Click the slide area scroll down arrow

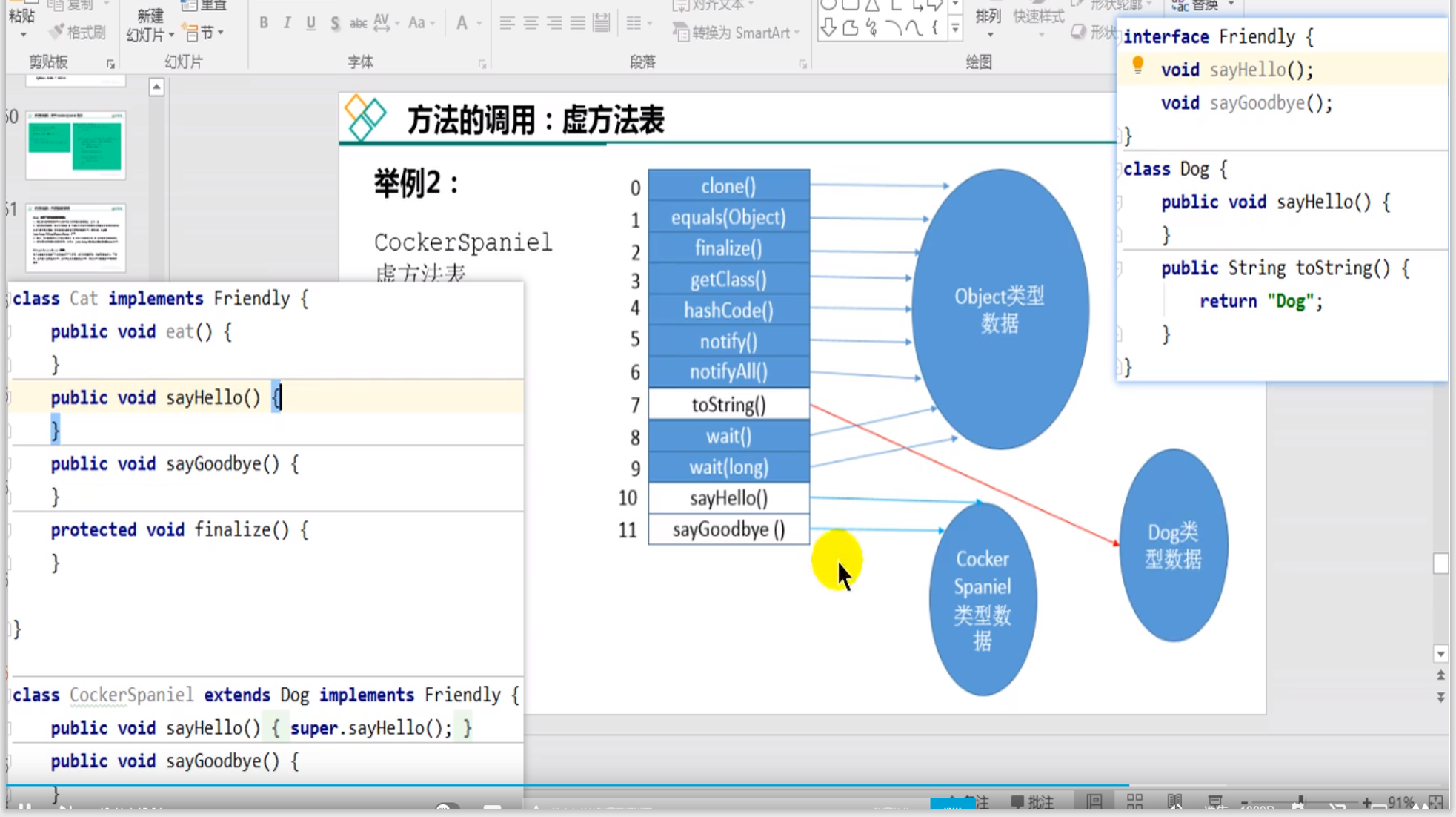coord(1440,654)
